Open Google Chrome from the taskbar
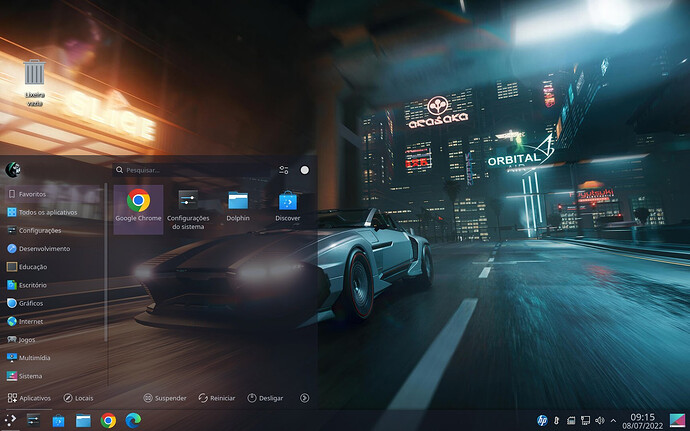The image size is (690, 431). click(108, 421)
